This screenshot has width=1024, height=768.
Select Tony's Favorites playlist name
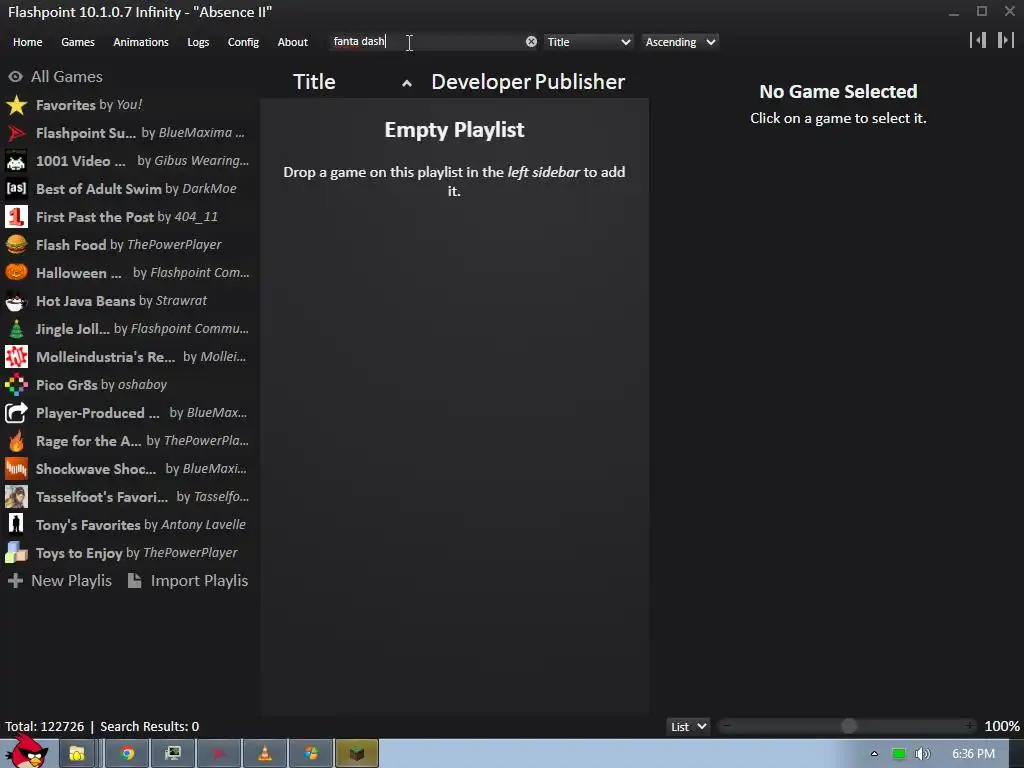88,525
